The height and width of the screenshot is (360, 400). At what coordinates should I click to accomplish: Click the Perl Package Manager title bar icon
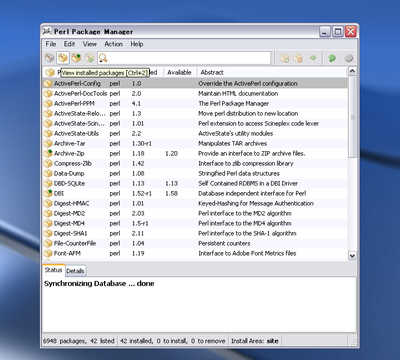coord(48,31)
